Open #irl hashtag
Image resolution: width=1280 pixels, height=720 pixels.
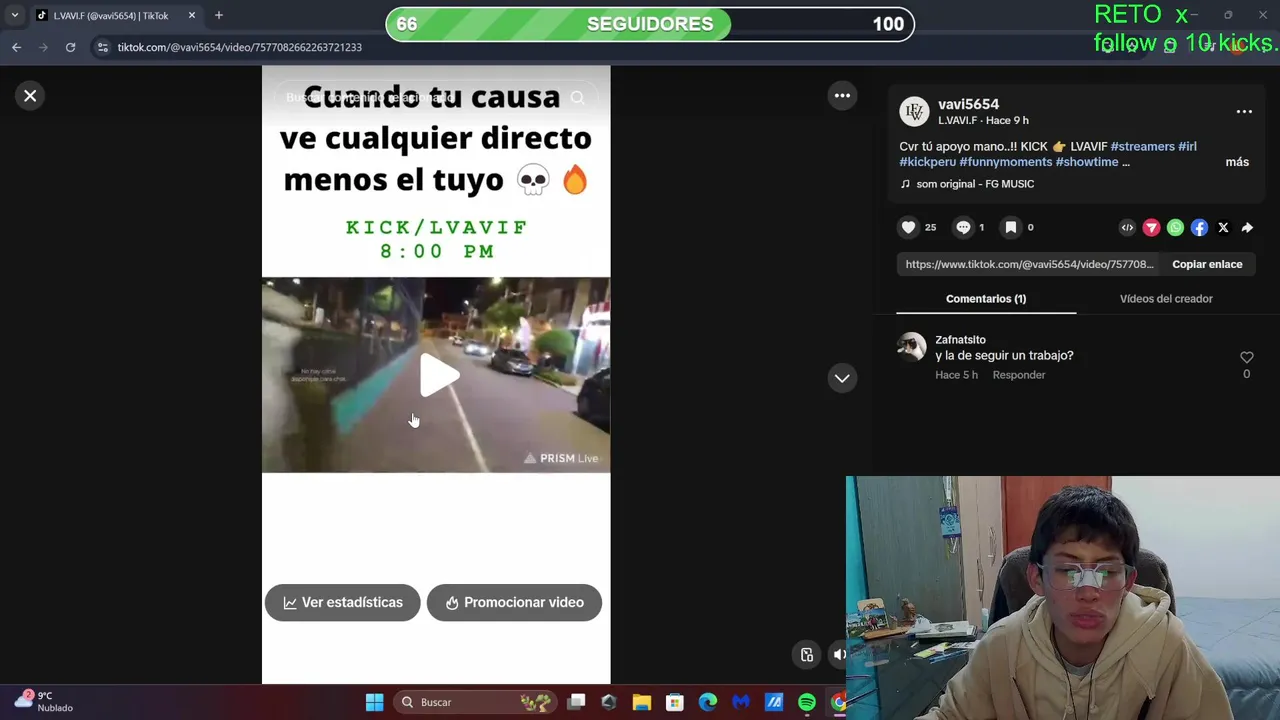(1187, 146)
